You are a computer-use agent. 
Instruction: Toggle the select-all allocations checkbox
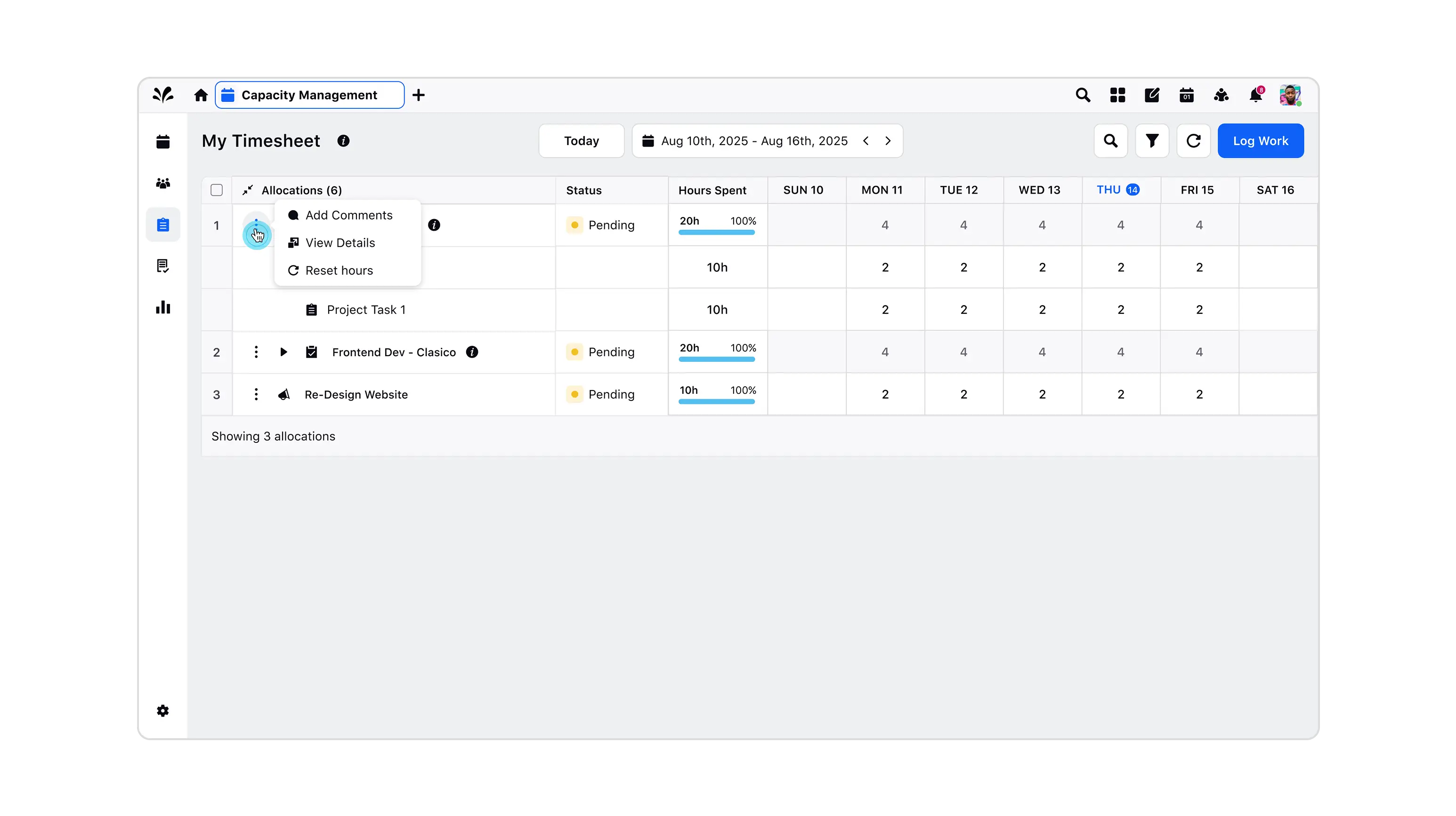(217, 190)
